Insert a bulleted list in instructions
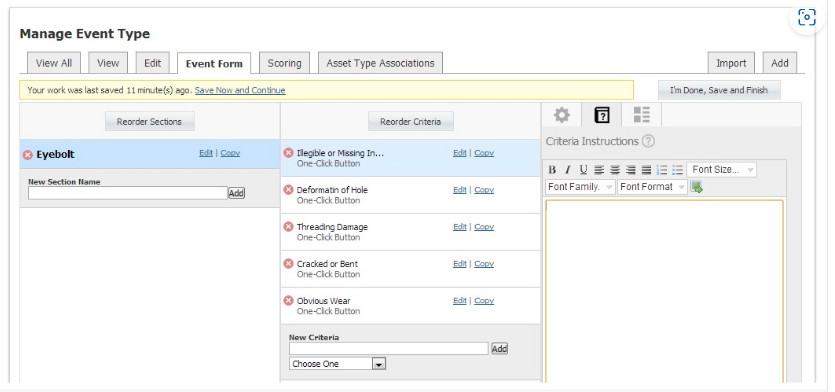This screenshot has width=835, height=392. (x=677, y=170)
